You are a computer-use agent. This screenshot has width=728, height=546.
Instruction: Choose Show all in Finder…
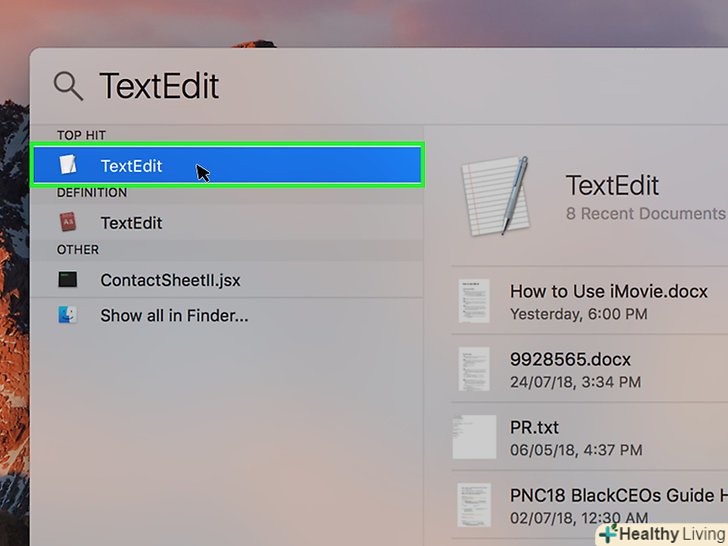[227, 316]
